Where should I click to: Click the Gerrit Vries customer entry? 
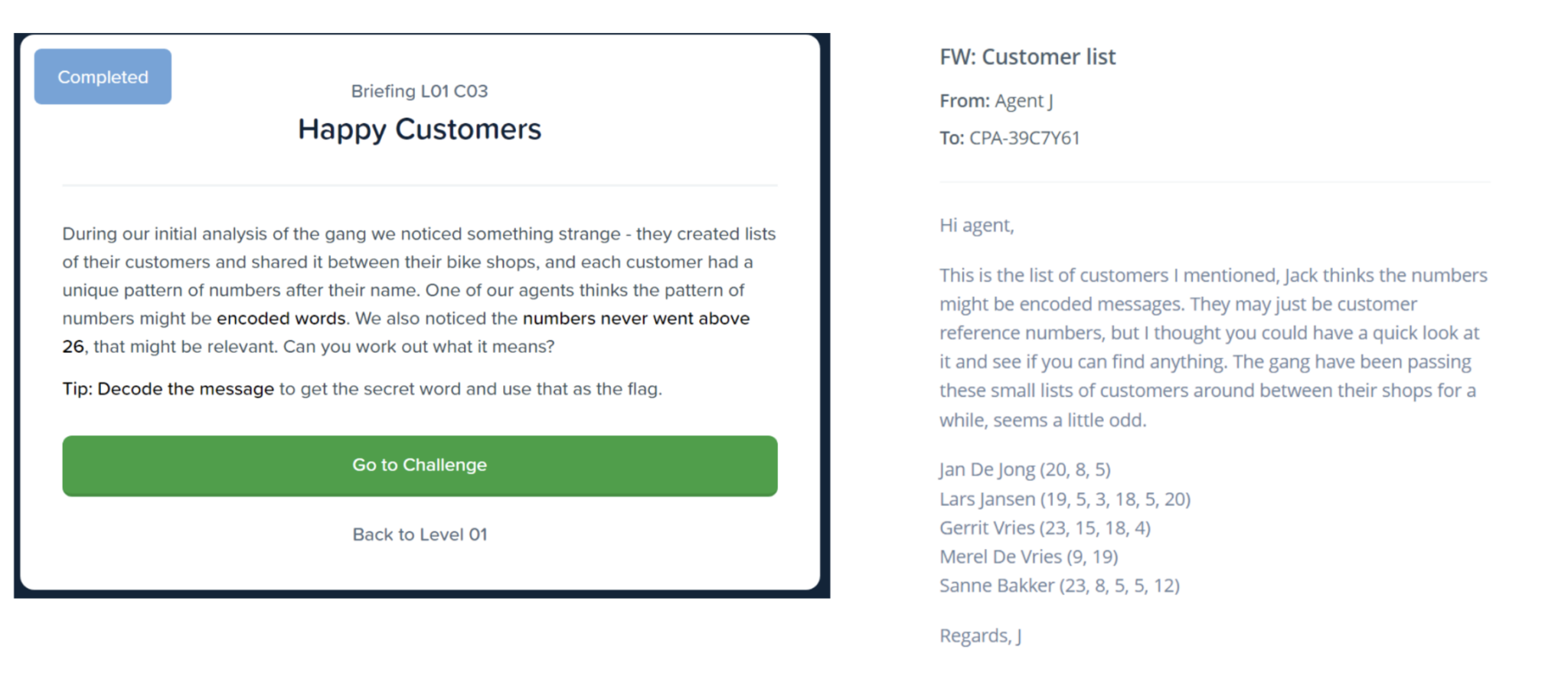tap(1044, 528)
